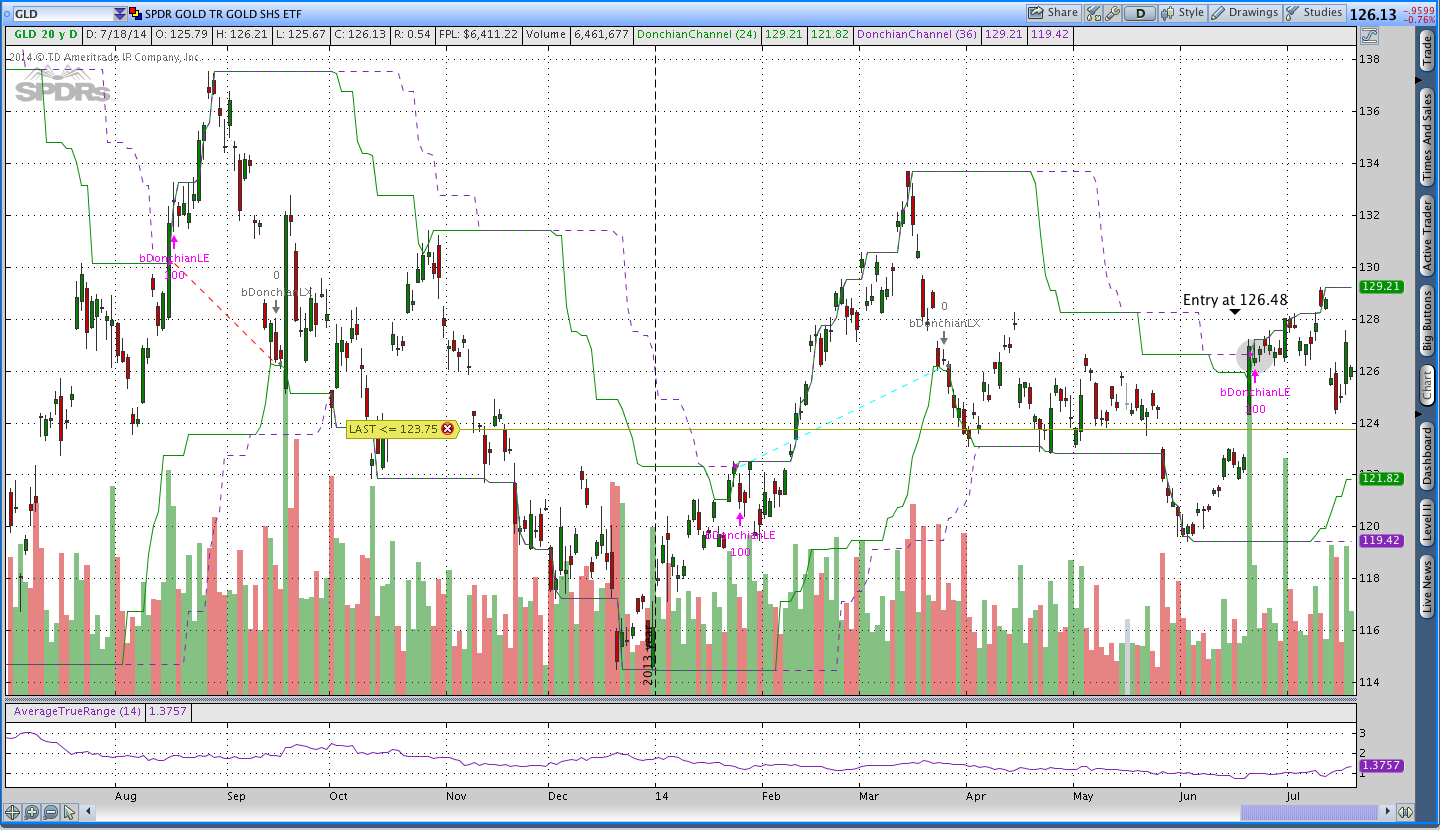Image resolution: width=1440 pixels, height=830 pixels.
Task: Click the 121.82 green price bubble
Action: pos(1380,479)
